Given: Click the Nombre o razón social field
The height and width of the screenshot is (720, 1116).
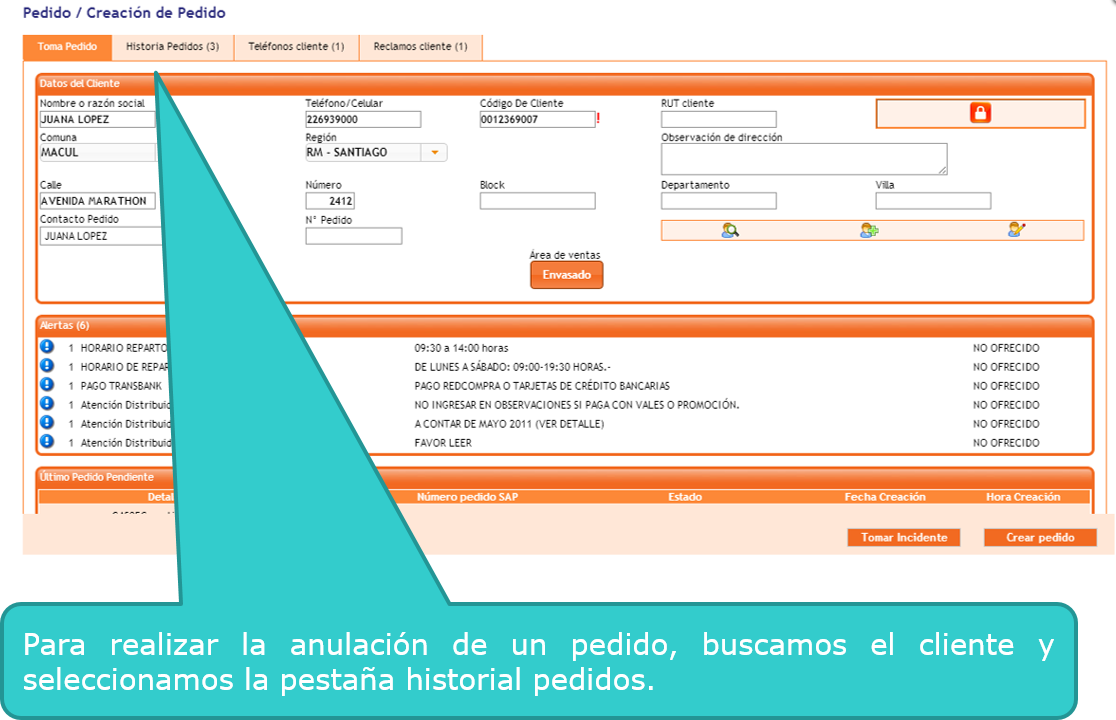Looking at the screenshot, I should pyautogui.click(x=97, y=120).
